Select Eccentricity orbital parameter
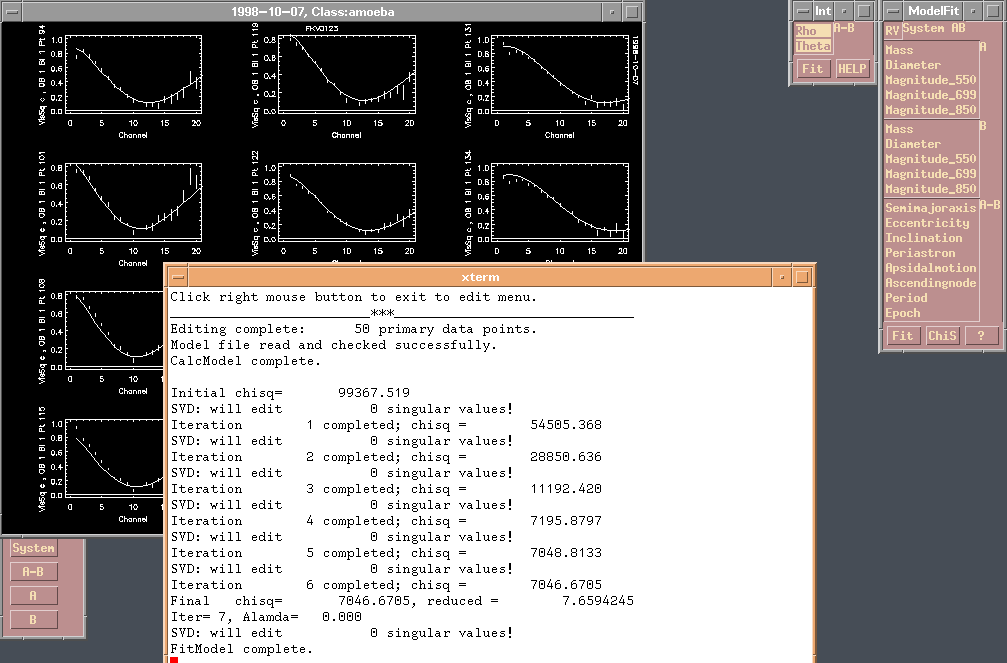The image size is (1007, 663). (927, 223)
